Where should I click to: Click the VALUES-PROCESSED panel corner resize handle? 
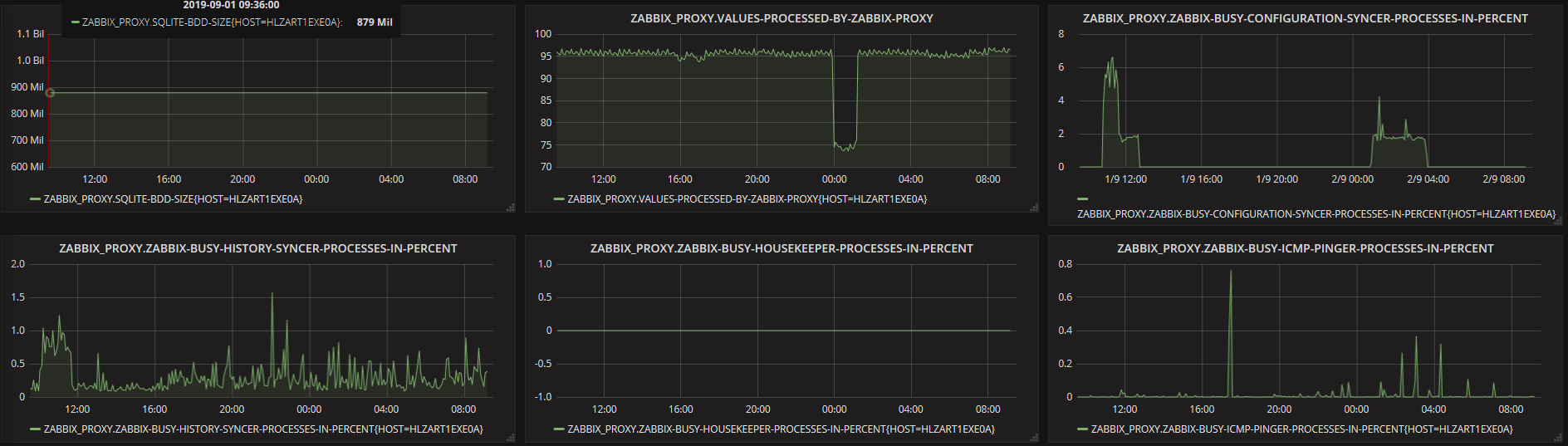coord(1034,208)
